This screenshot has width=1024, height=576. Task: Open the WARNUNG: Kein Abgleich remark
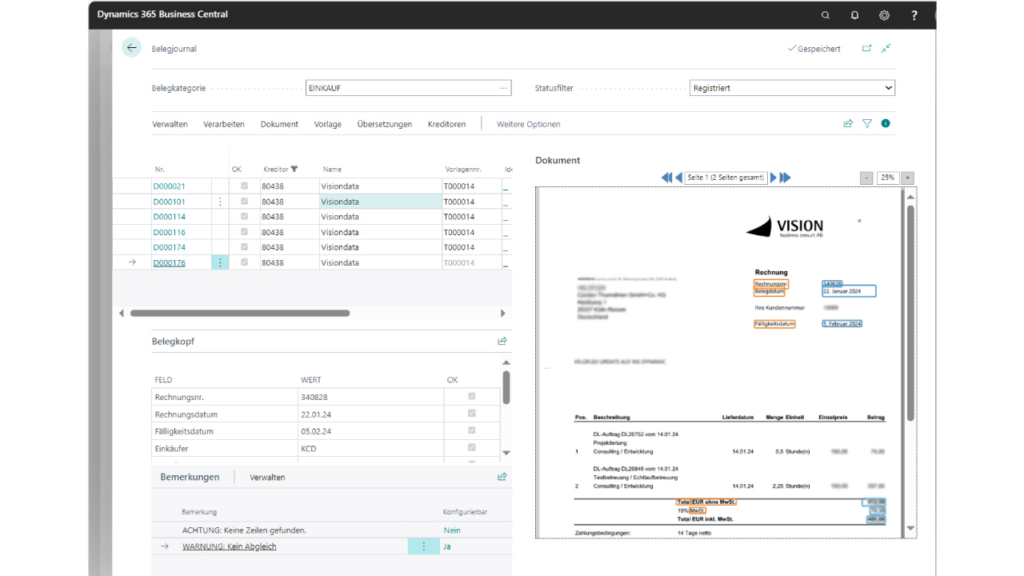229,547
